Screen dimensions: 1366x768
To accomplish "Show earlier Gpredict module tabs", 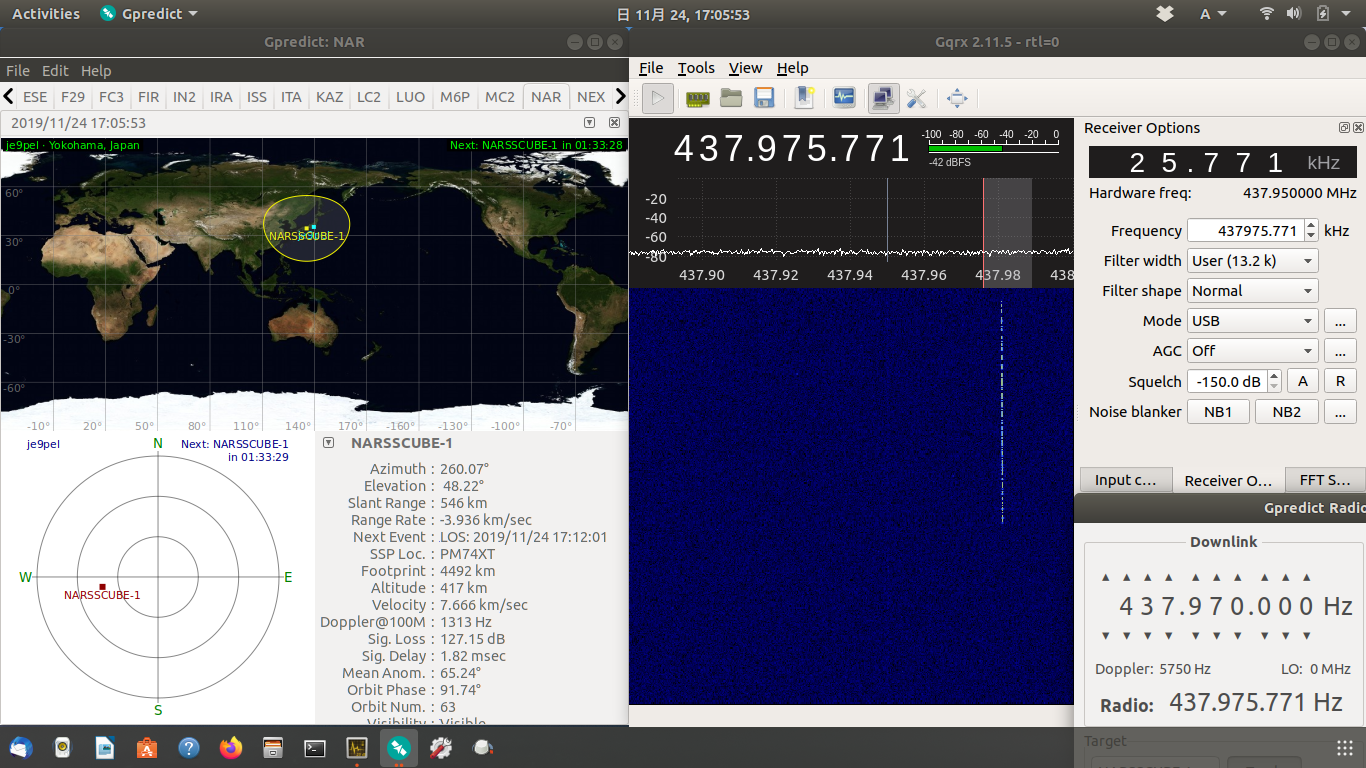I will (8, 97).
